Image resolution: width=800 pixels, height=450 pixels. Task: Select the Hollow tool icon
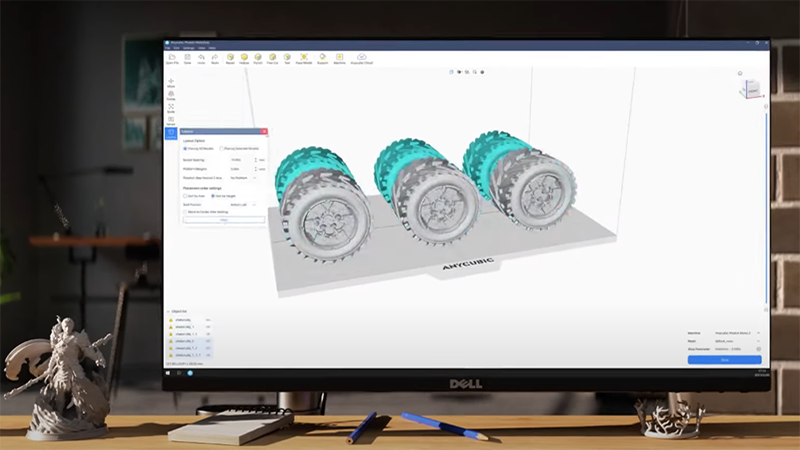point(244,58)
